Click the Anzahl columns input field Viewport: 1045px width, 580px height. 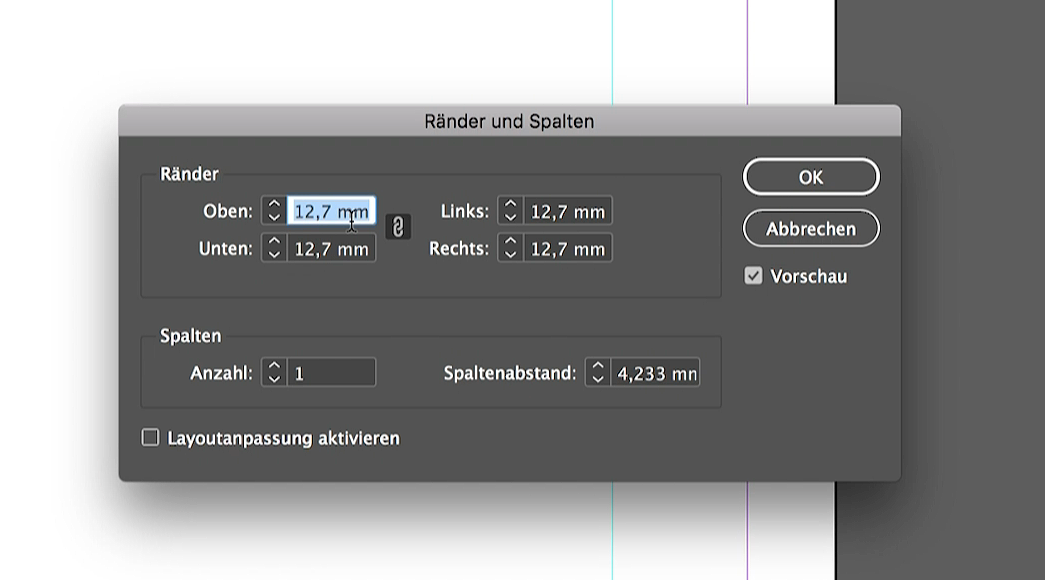coord(331,373)
